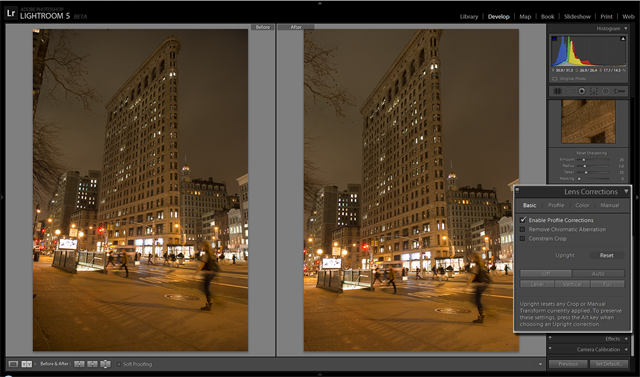
Task: Expand the Camera Calibration panel
Action: [626, 349]
